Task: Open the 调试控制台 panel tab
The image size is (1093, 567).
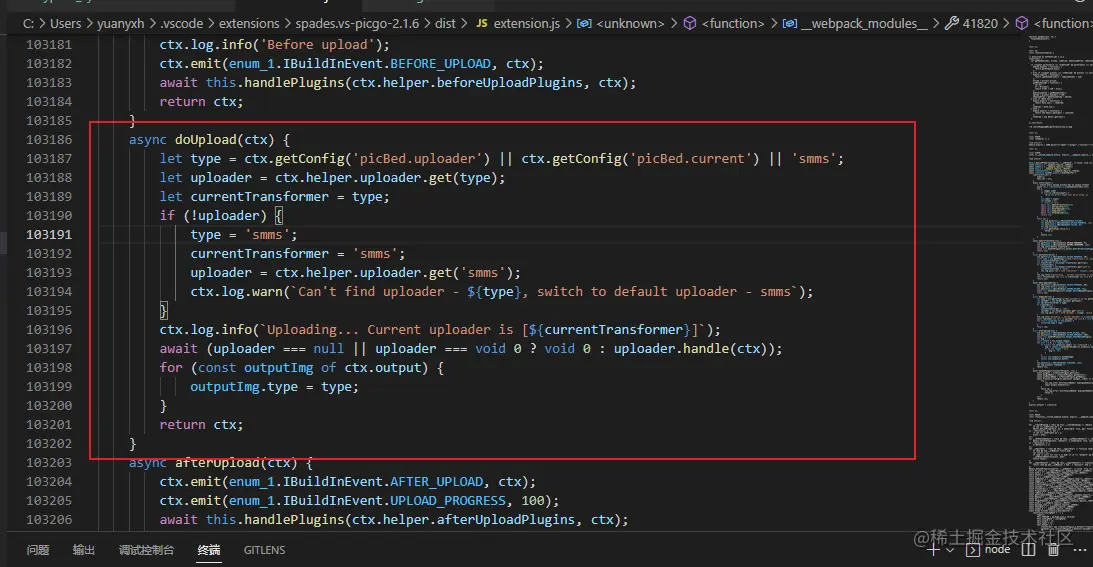Action: tap(146, 550)
